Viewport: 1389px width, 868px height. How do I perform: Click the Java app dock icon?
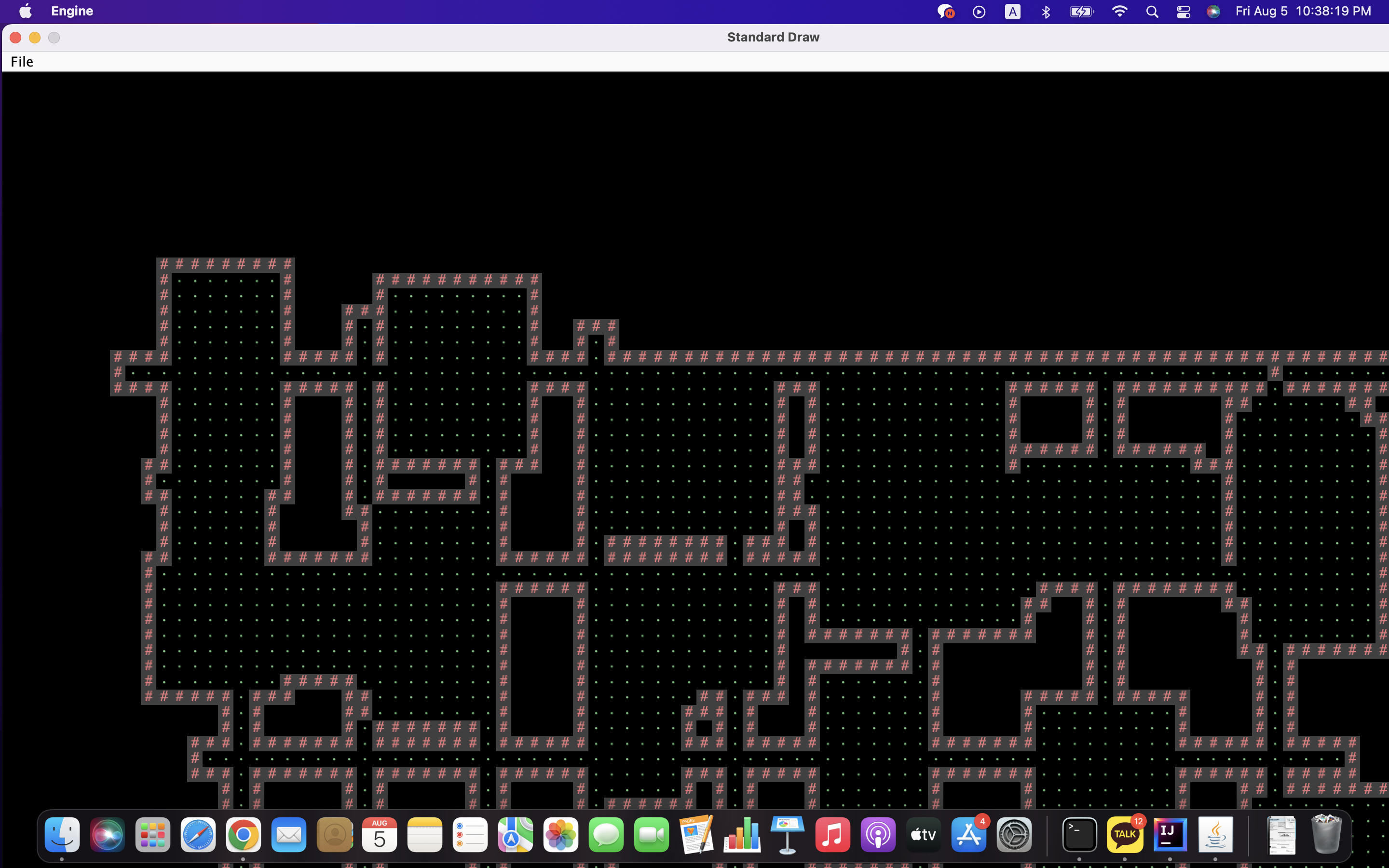coord(1215,834)
